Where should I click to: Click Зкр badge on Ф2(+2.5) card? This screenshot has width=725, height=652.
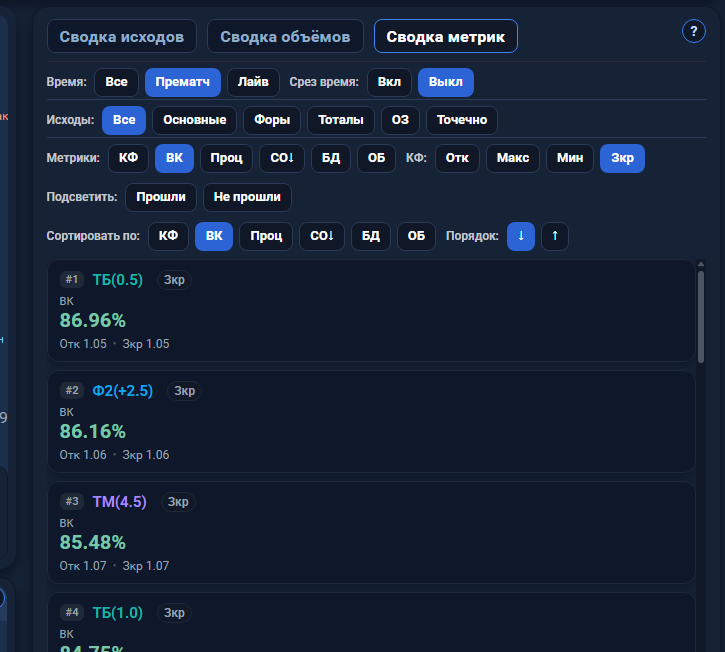(184, 391)
